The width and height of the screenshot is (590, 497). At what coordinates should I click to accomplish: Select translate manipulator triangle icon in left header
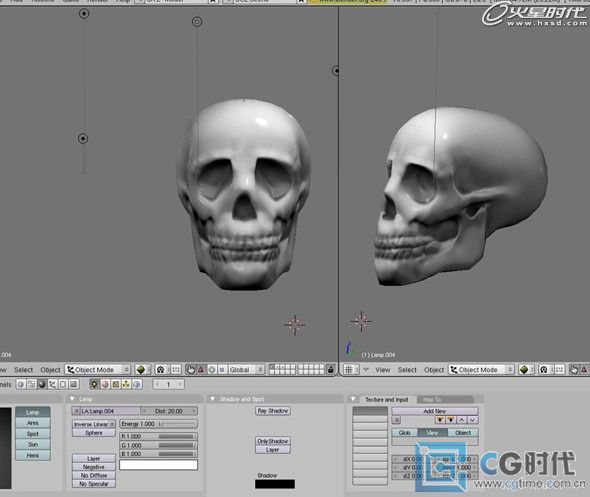[x=201, y=370]
